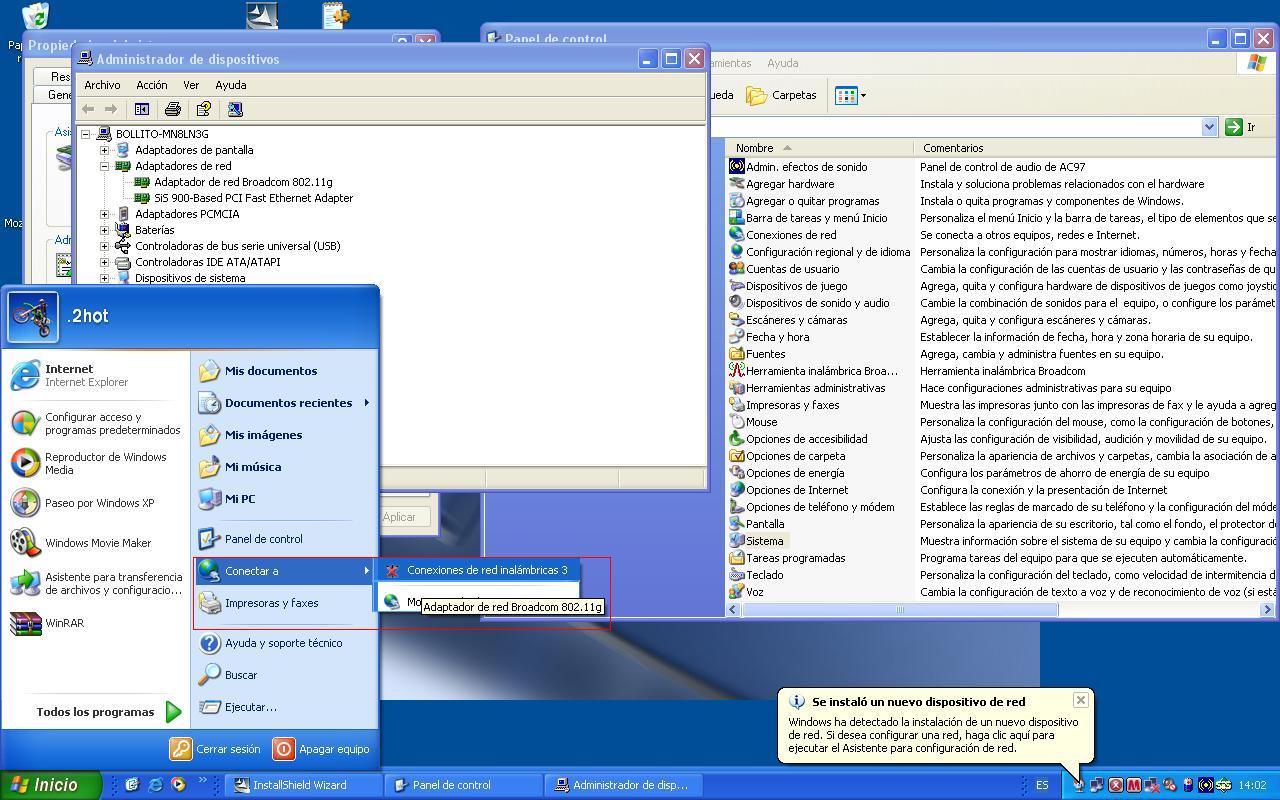Screen dimensions: 1280x800
Task: Open the Recycle Bin desktop icon
Action: coord(35,16)
